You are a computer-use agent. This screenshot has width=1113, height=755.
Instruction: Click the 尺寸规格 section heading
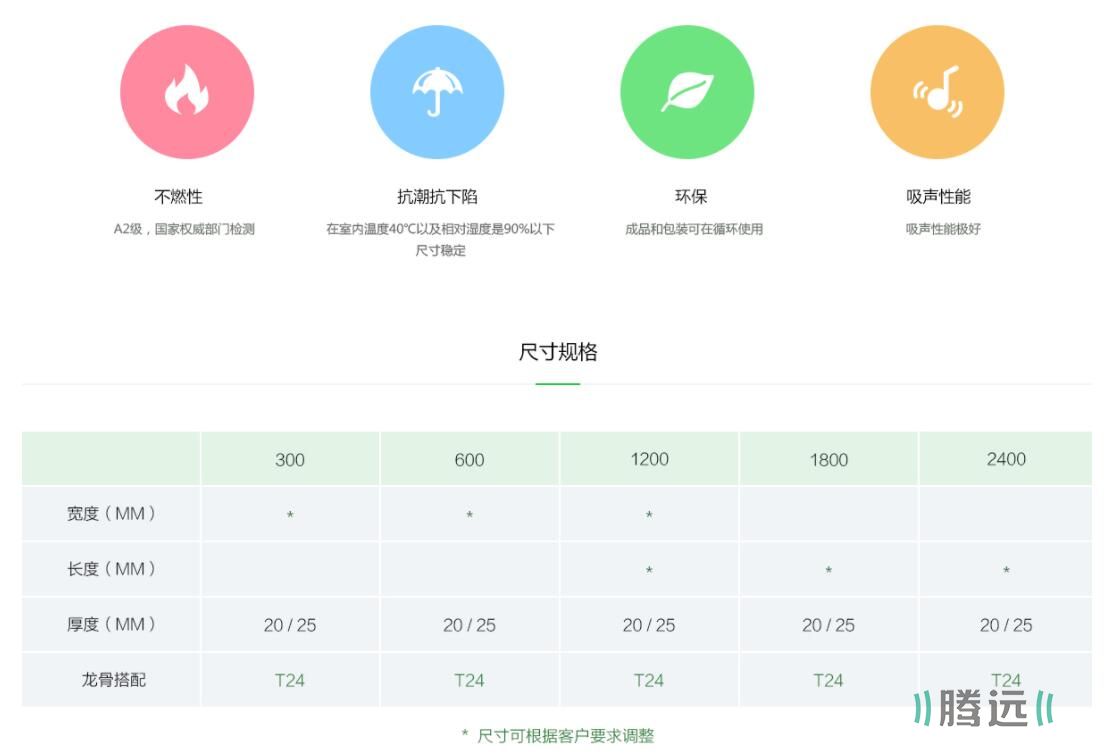pyautogui.click(x=558, y=352)
